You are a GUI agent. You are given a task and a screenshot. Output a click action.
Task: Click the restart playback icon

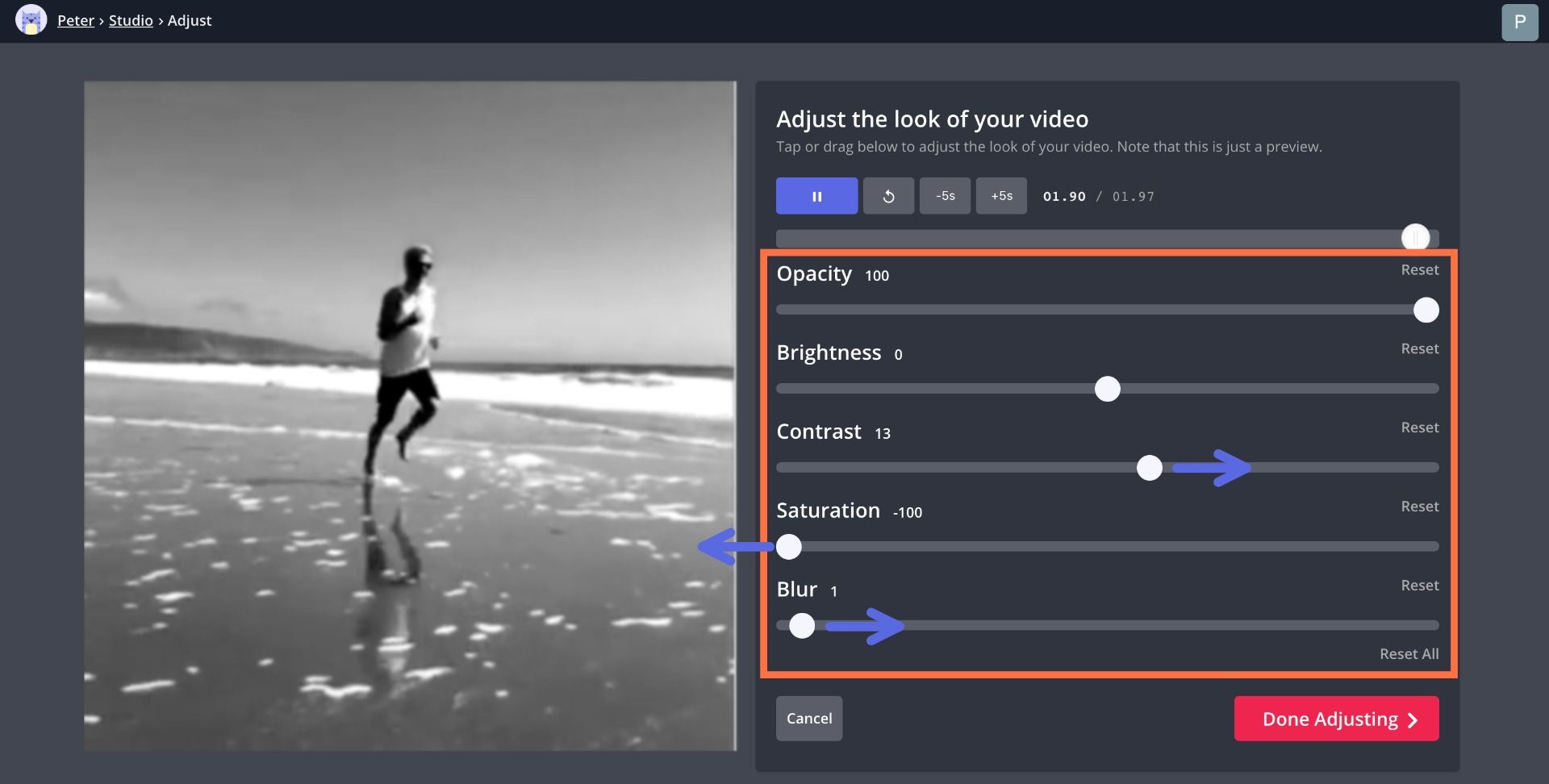tap(888, 196)
